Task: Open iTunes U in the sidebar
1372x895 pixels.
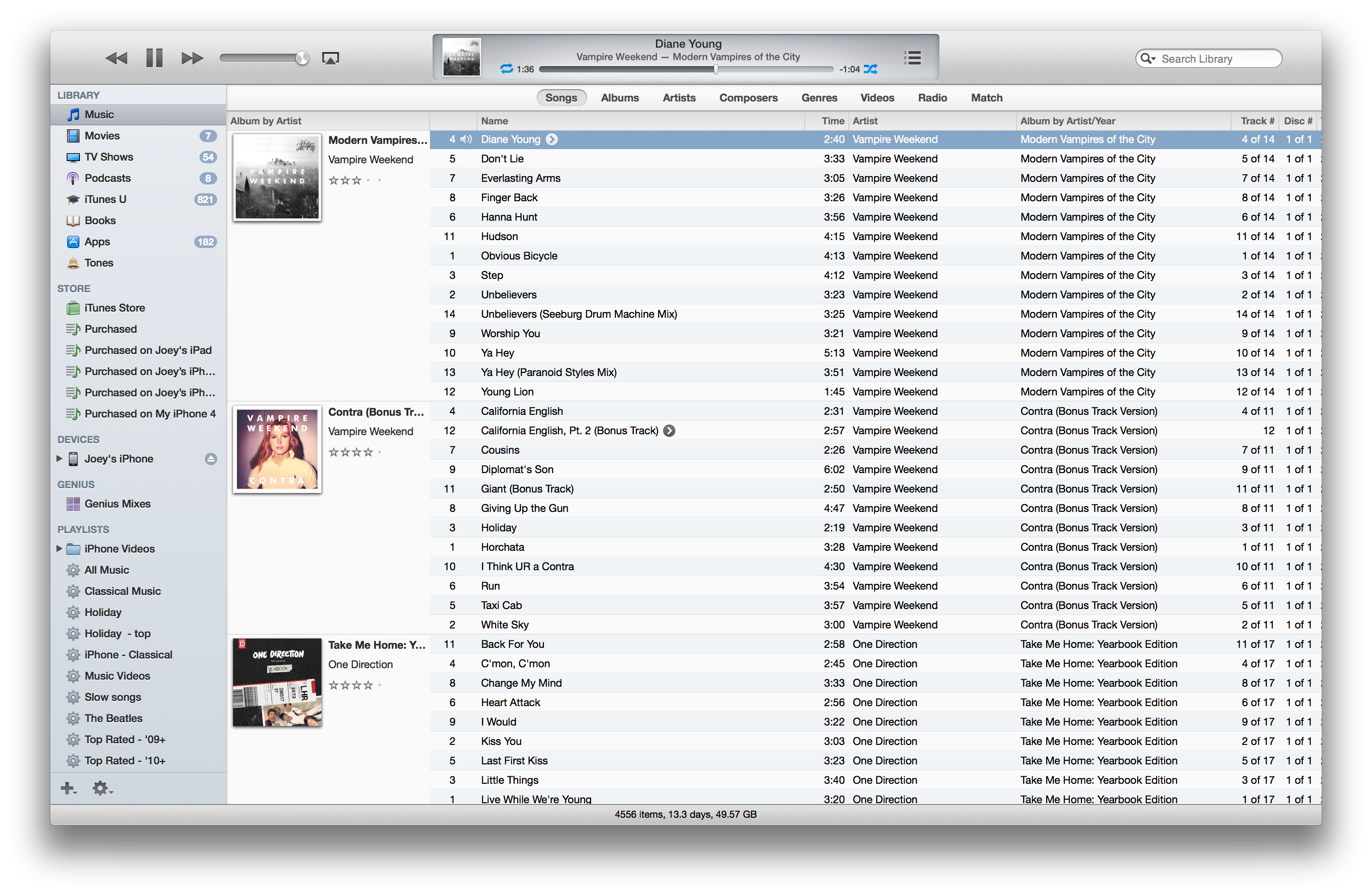Action: [x=138, y=199]
